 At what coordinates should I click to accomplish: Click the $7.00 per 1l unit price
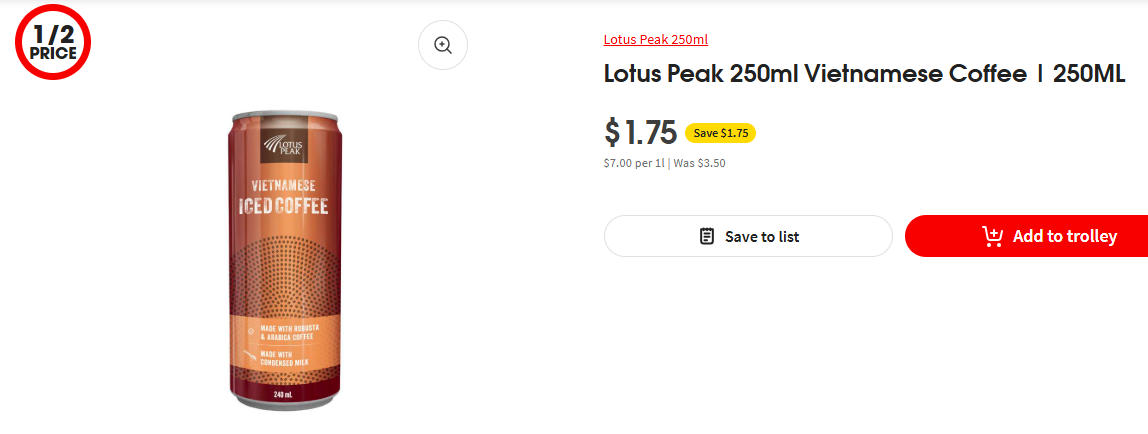(634, 163)
